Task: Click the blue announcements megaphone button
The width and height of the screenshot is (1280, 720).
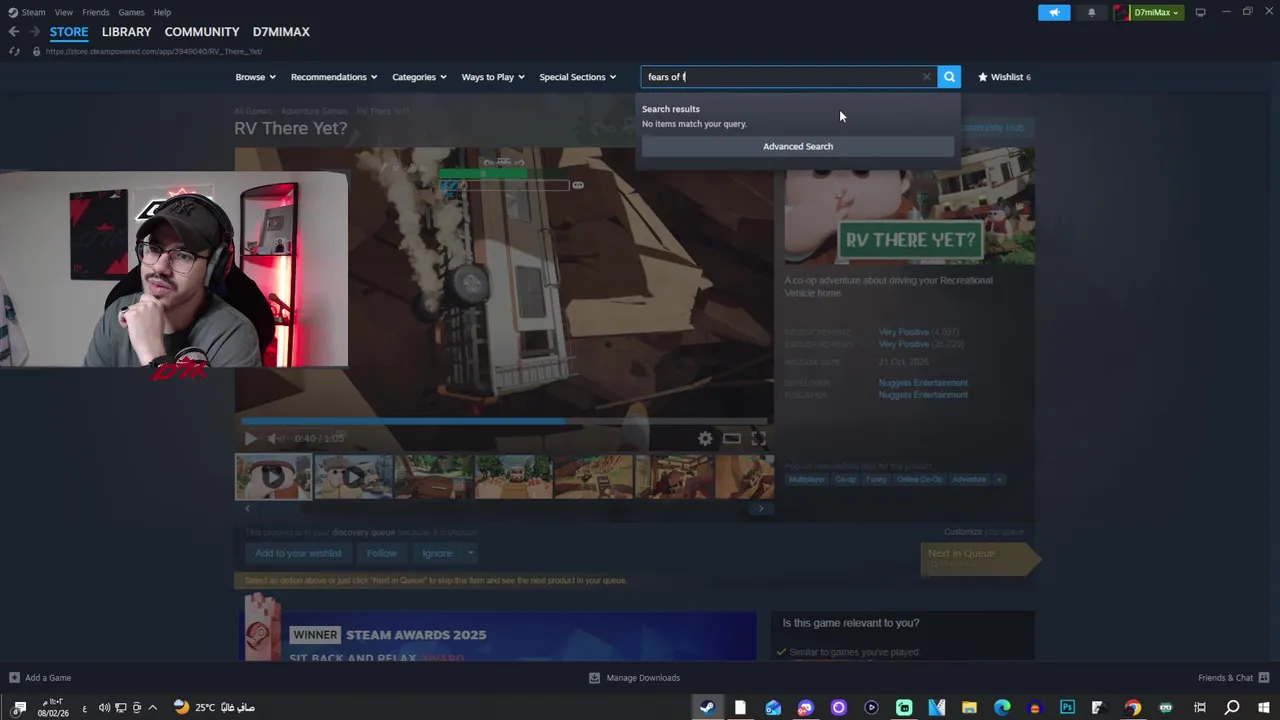Action: pos(1054,12)
